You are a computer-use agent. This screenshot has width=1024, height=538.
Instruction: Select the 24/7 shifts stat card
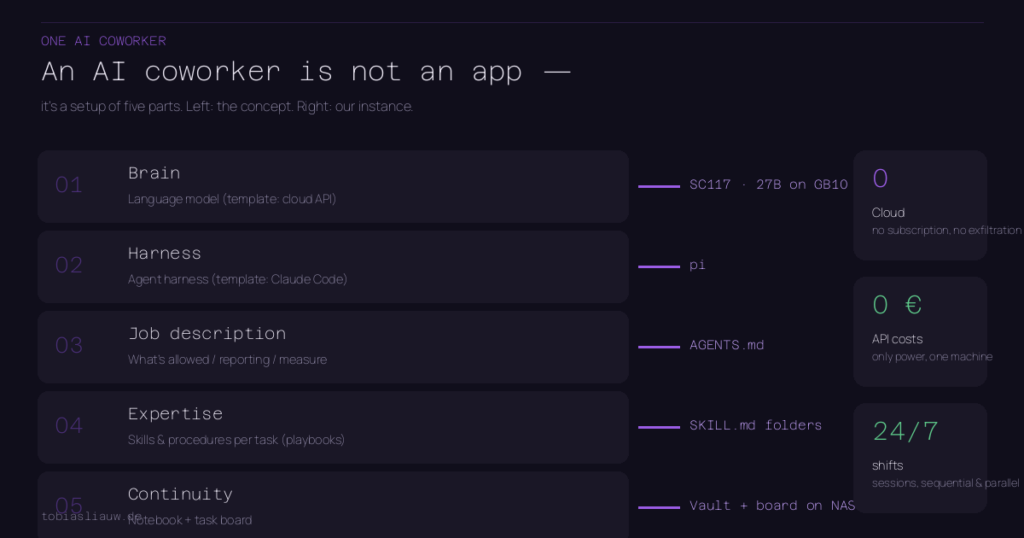point(920,458)
